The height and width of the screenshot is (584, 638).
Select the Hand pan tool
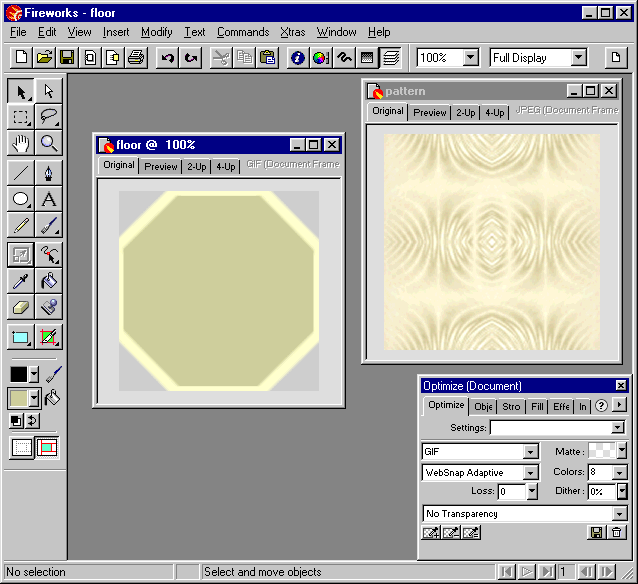20,144
